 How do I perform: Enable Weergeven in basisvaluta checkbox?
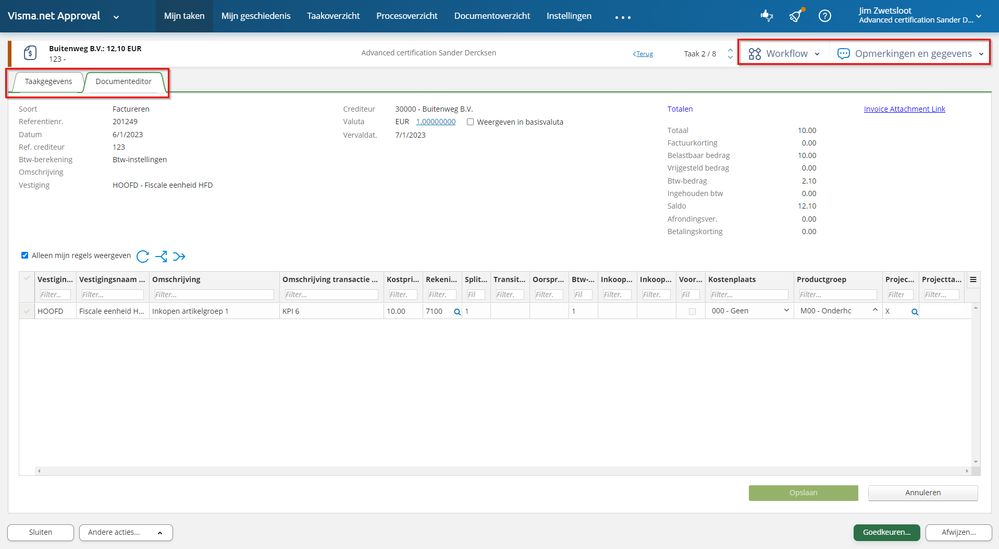470,122
